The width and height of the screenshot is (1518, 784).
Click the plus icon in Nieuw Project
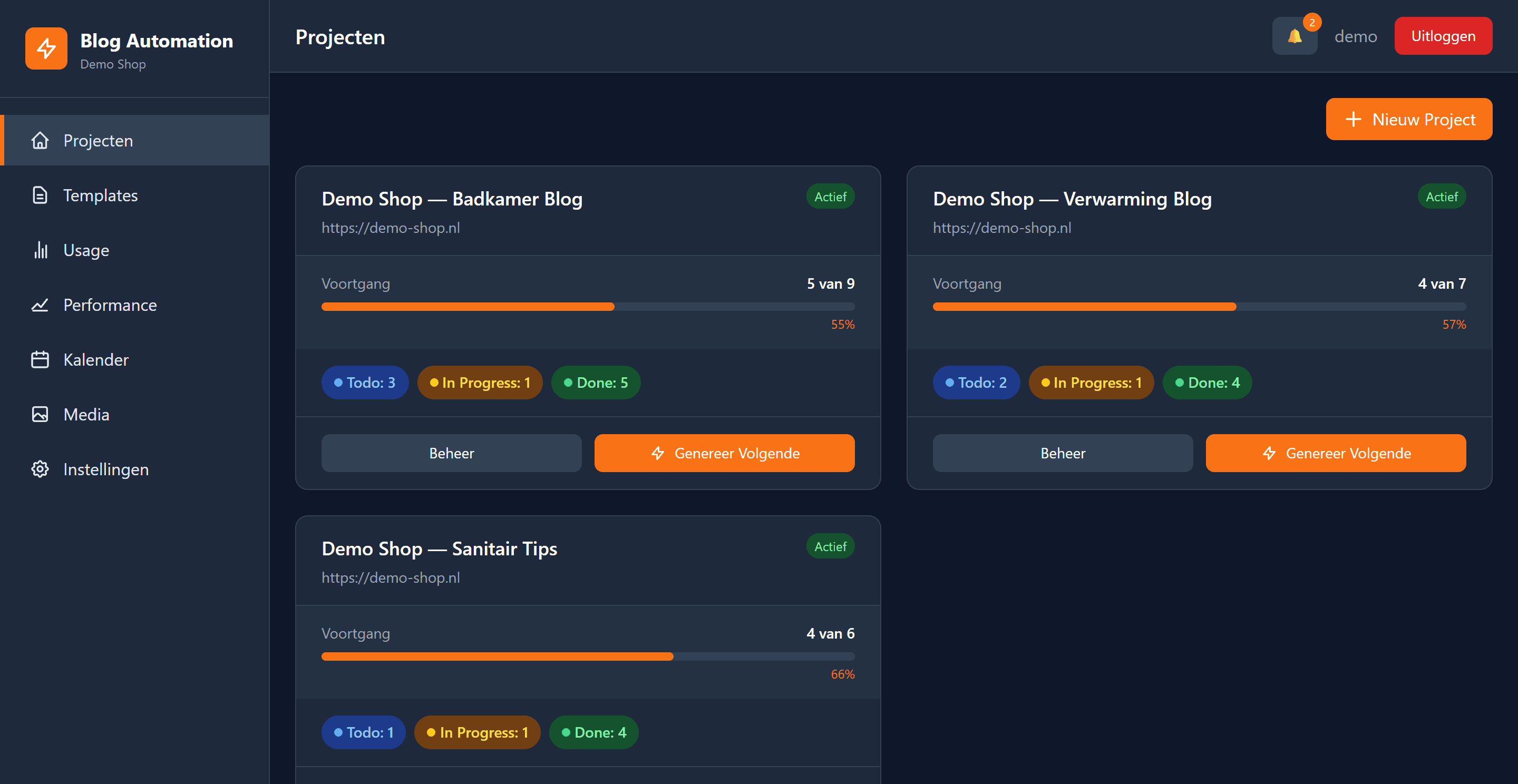point(1354,119)
